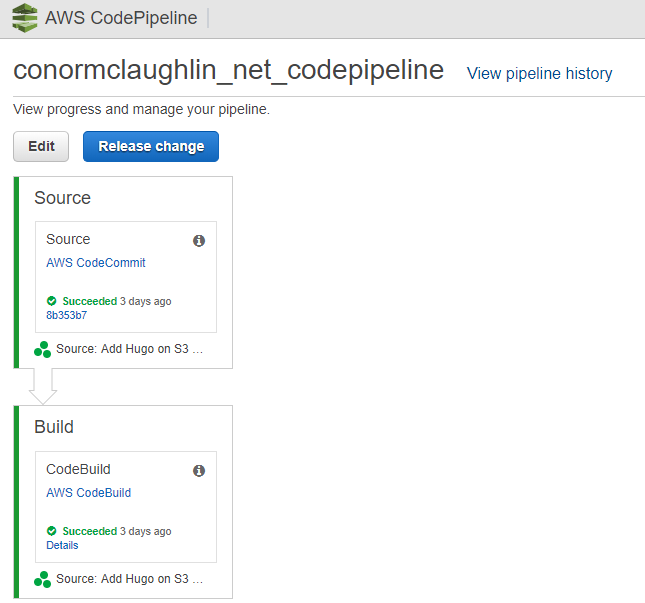This screenshot has width=645, height=603.
Task: Open View pipeline history link
Action: tap(539, 74)
